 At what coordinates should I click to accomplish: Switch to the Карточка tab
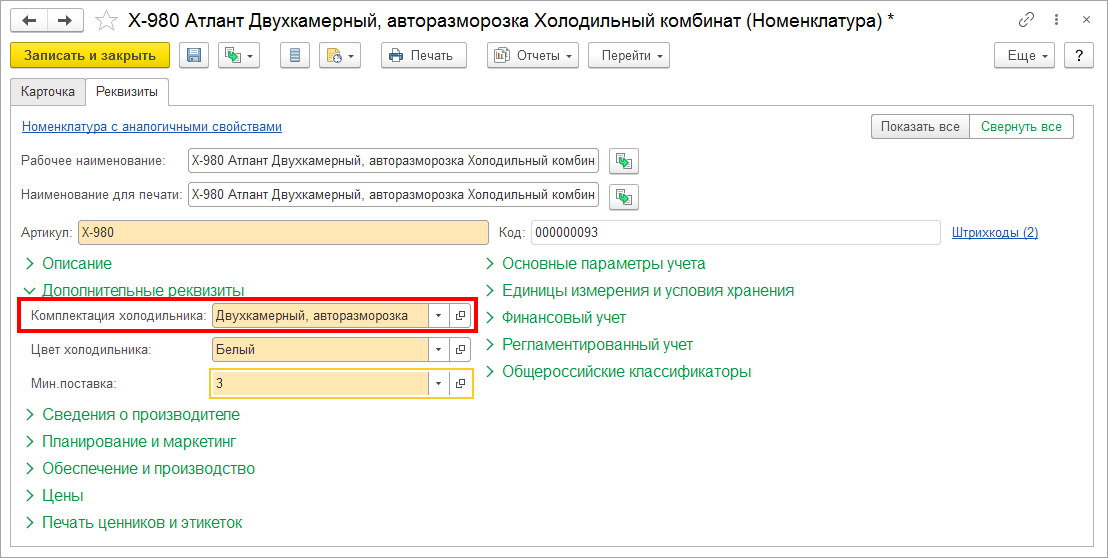48,92
